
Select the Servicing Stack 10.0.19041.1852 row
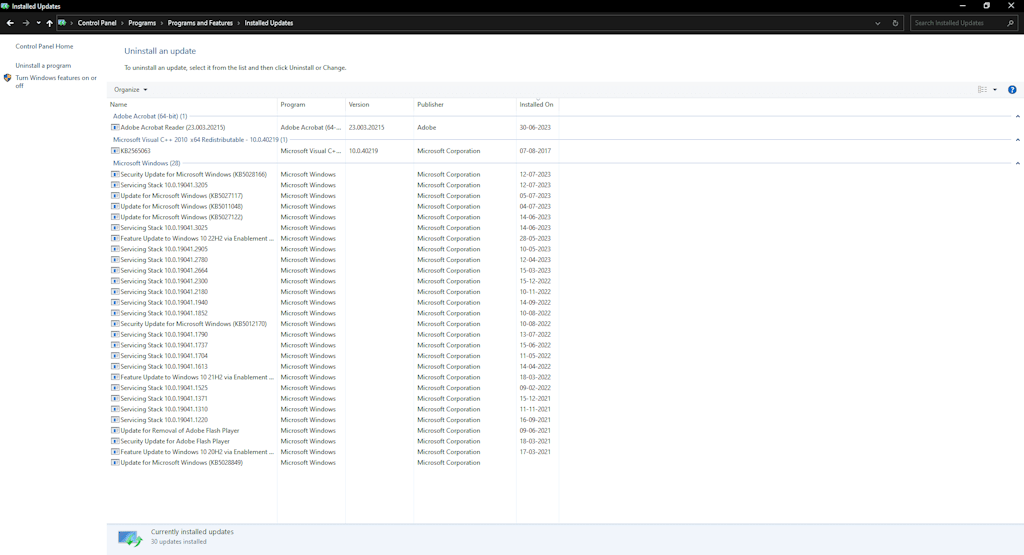coord(333,313)
